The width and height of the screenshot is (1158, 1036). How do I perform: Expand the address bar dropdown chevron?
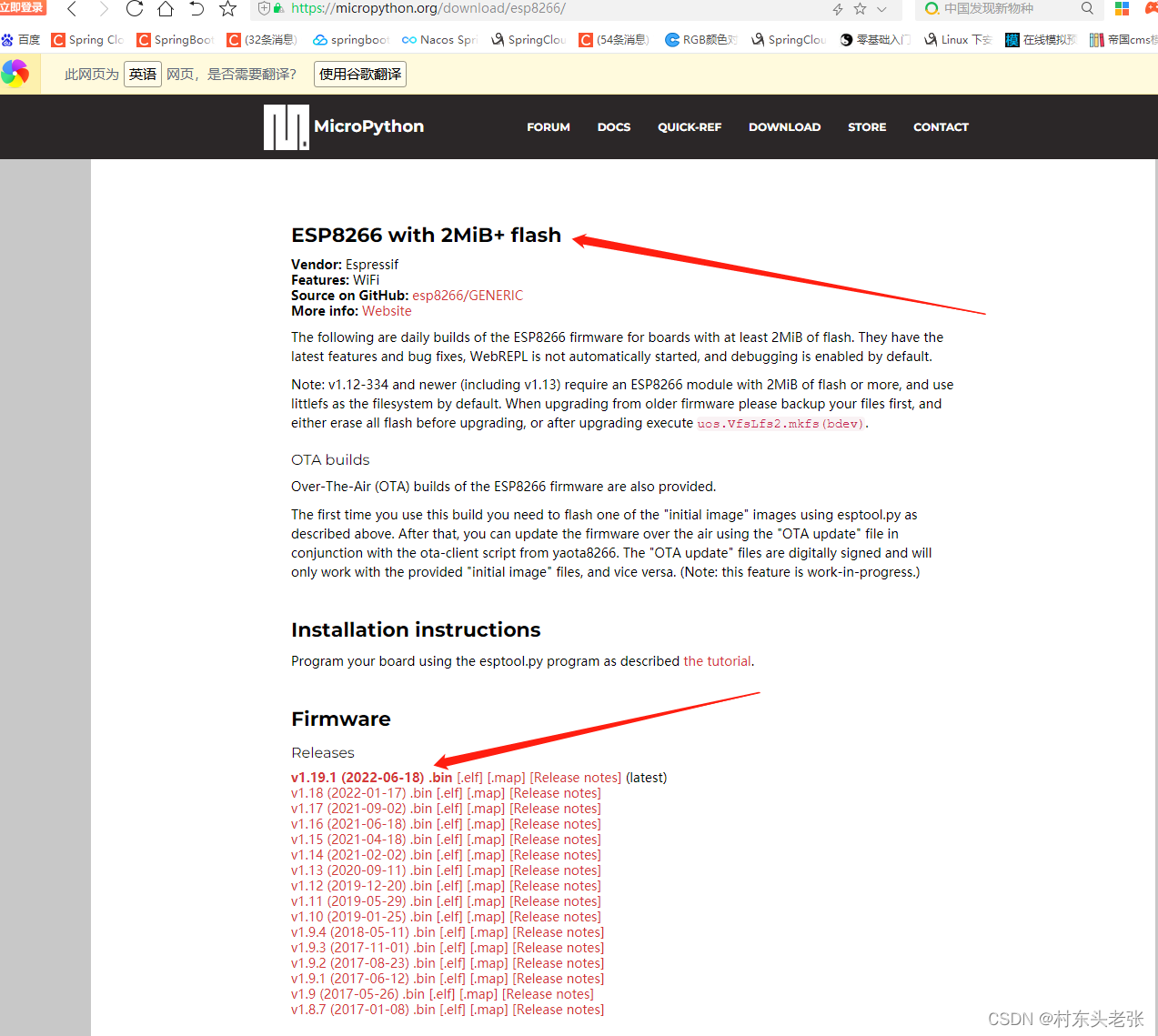881,9
